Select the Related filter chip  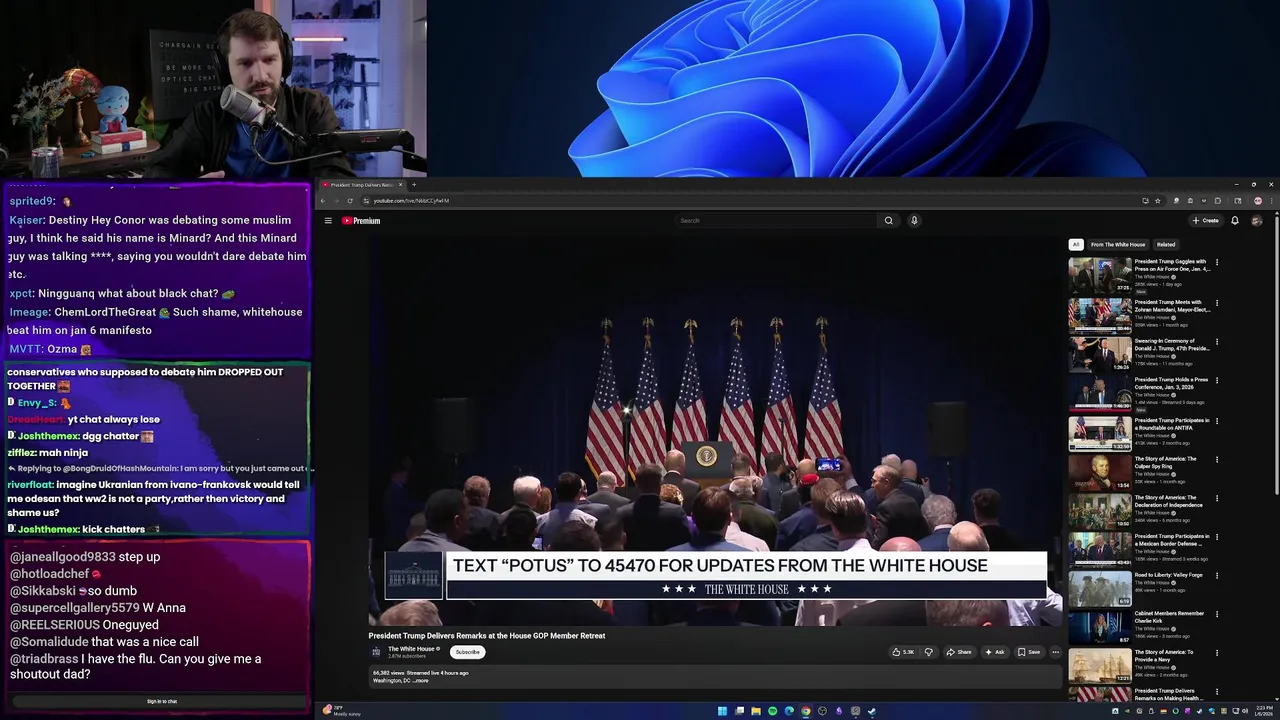1166,245
